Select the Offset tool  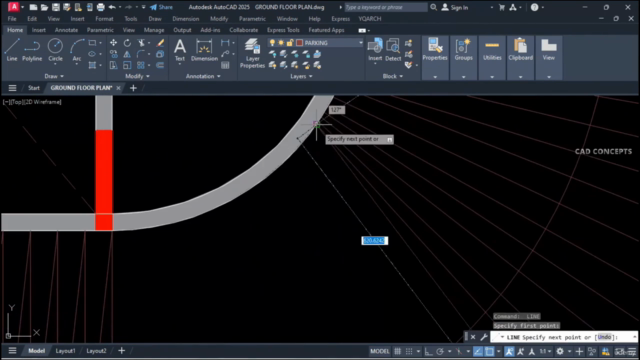point(160,65)
